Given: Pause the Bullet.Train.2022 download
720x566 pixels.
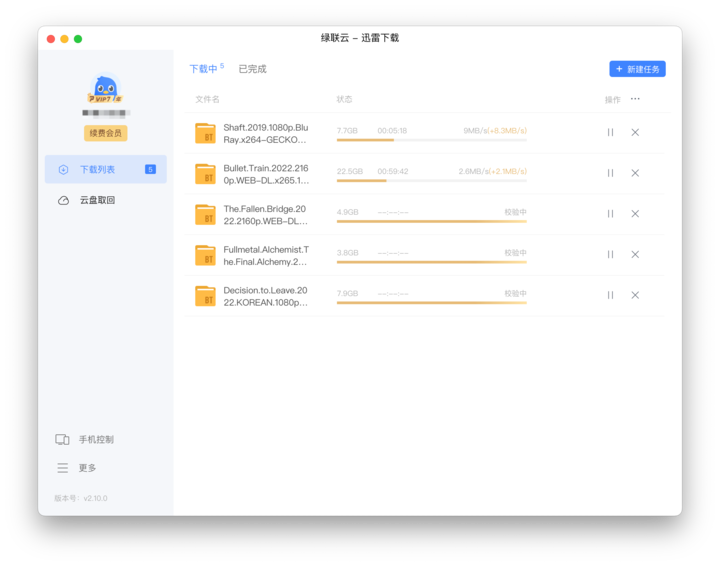Looking at the screenshot, I should (610, 173).
